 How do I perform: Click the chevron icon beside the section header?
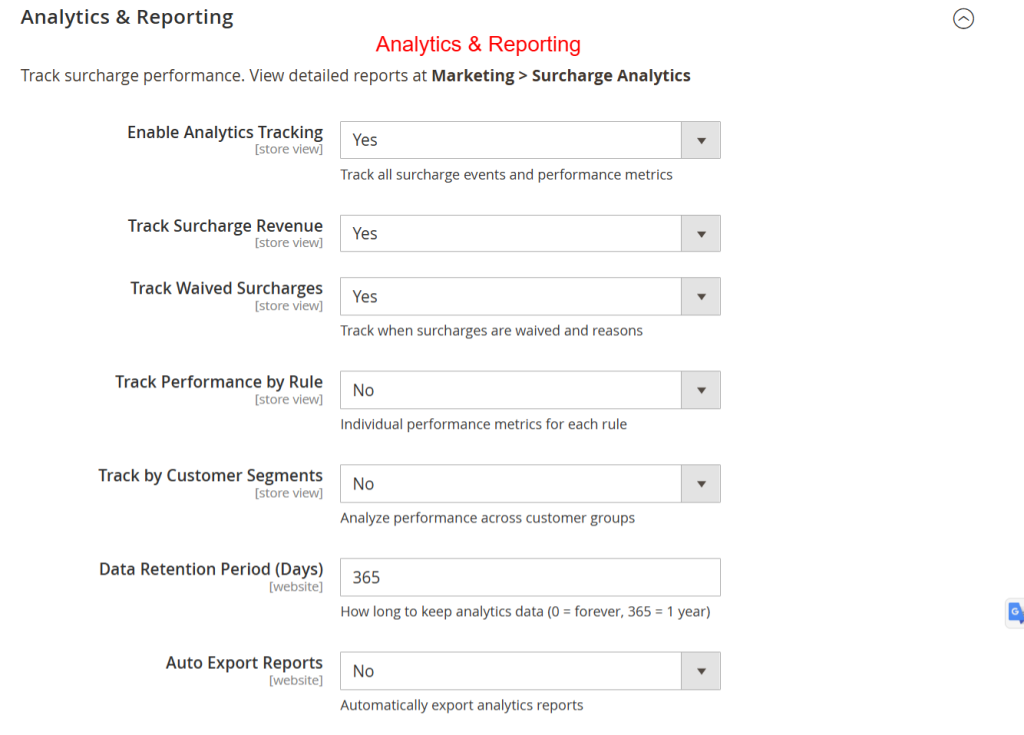point(963,18)
